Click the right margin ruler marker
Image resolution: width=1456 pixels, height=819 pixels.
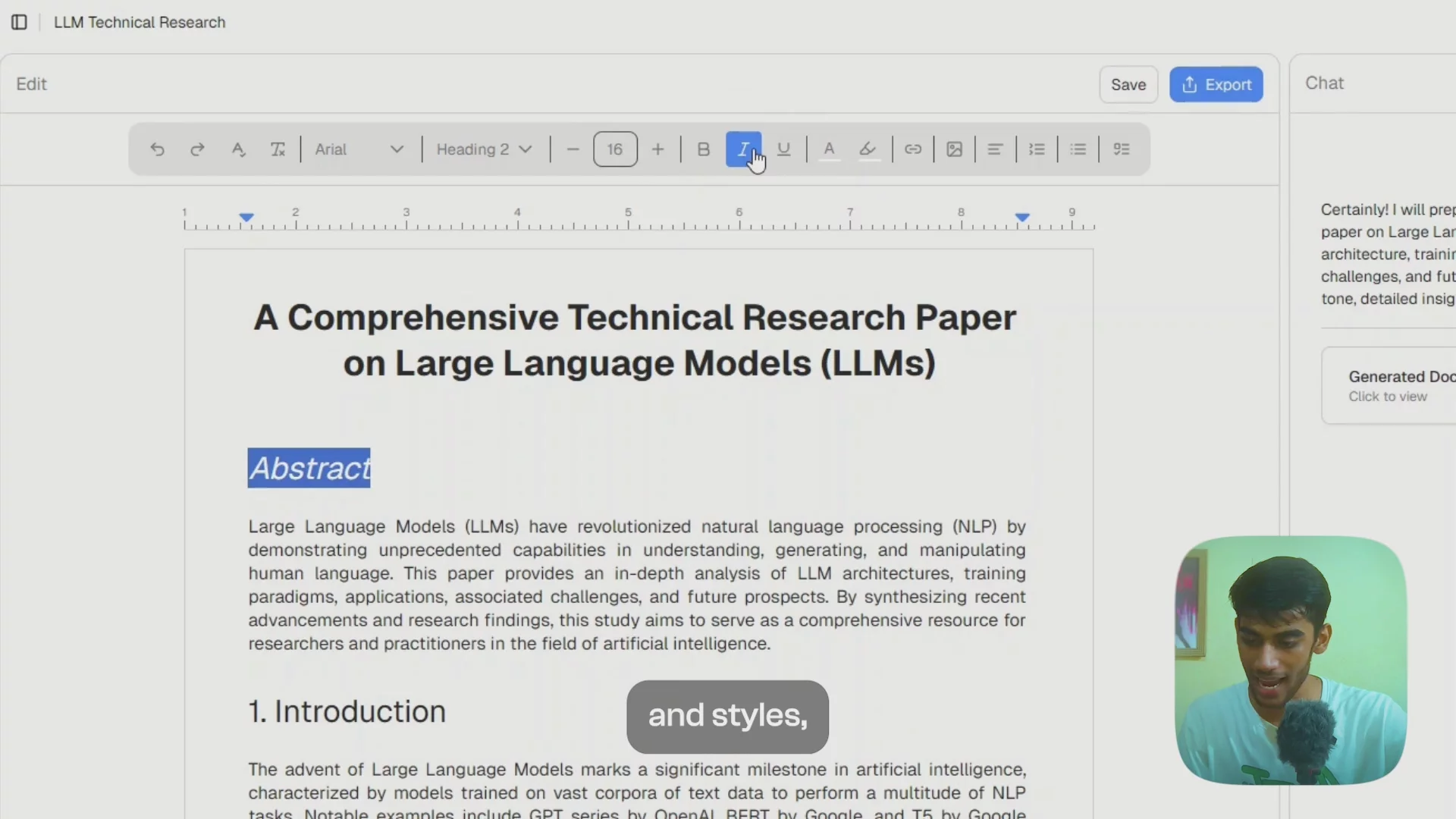(1022, 218)
